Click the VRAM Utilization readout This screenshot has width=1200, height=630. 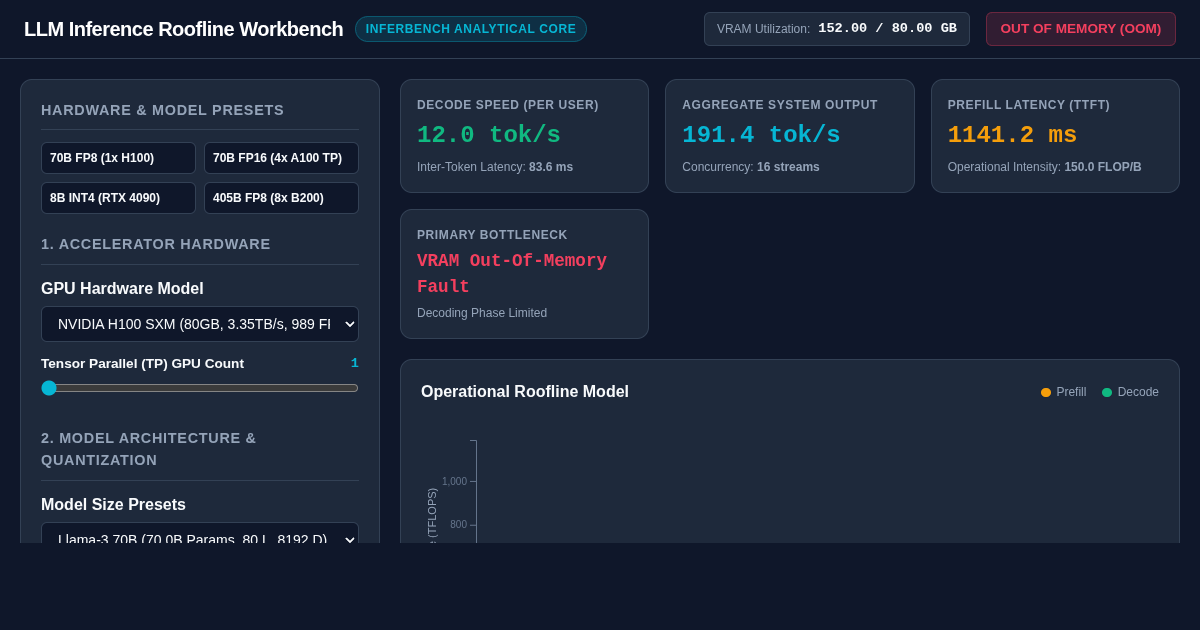[837, 29]
